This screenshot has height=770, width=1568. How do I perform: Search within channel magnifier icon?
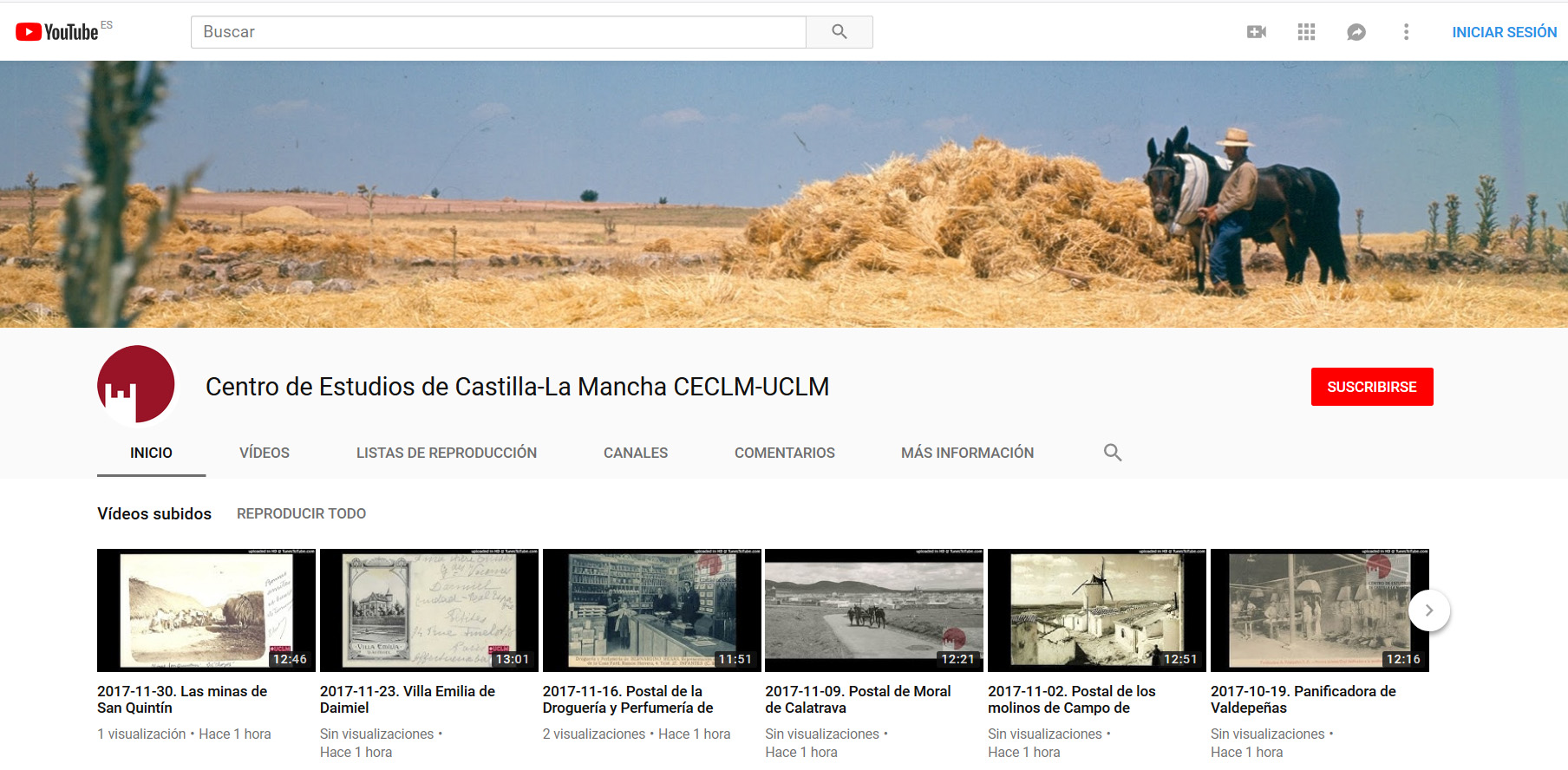[x=1113, y=452]
